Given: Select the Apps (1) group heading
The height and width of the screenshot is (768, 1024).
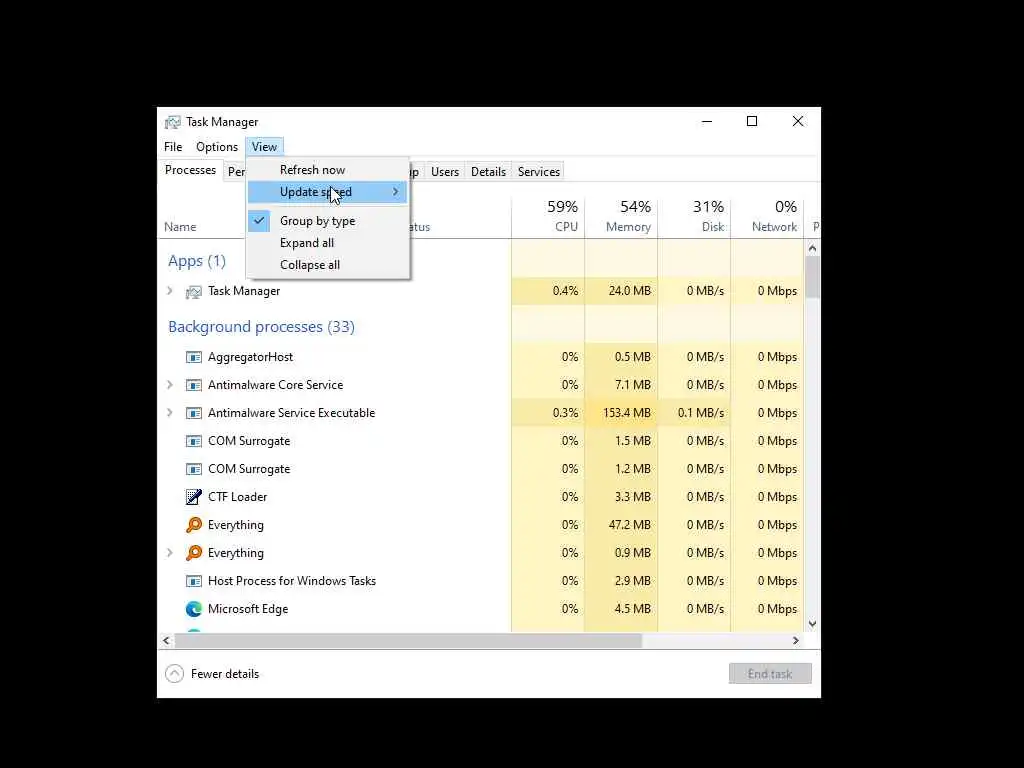Looking at the screenshot, I should (197, 261).
